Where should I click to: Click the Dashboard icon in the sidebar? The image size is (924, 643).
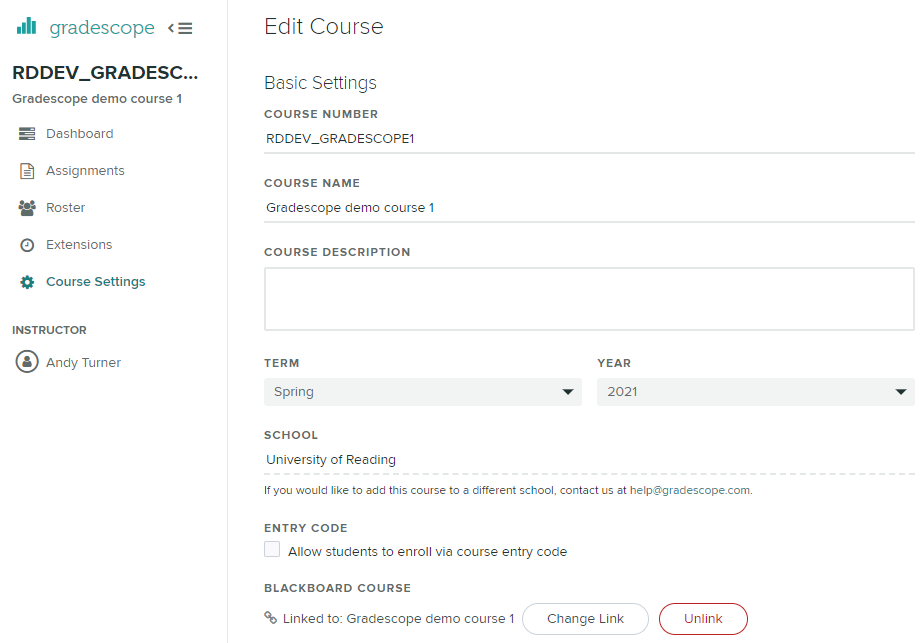click(x=27, y=134)
